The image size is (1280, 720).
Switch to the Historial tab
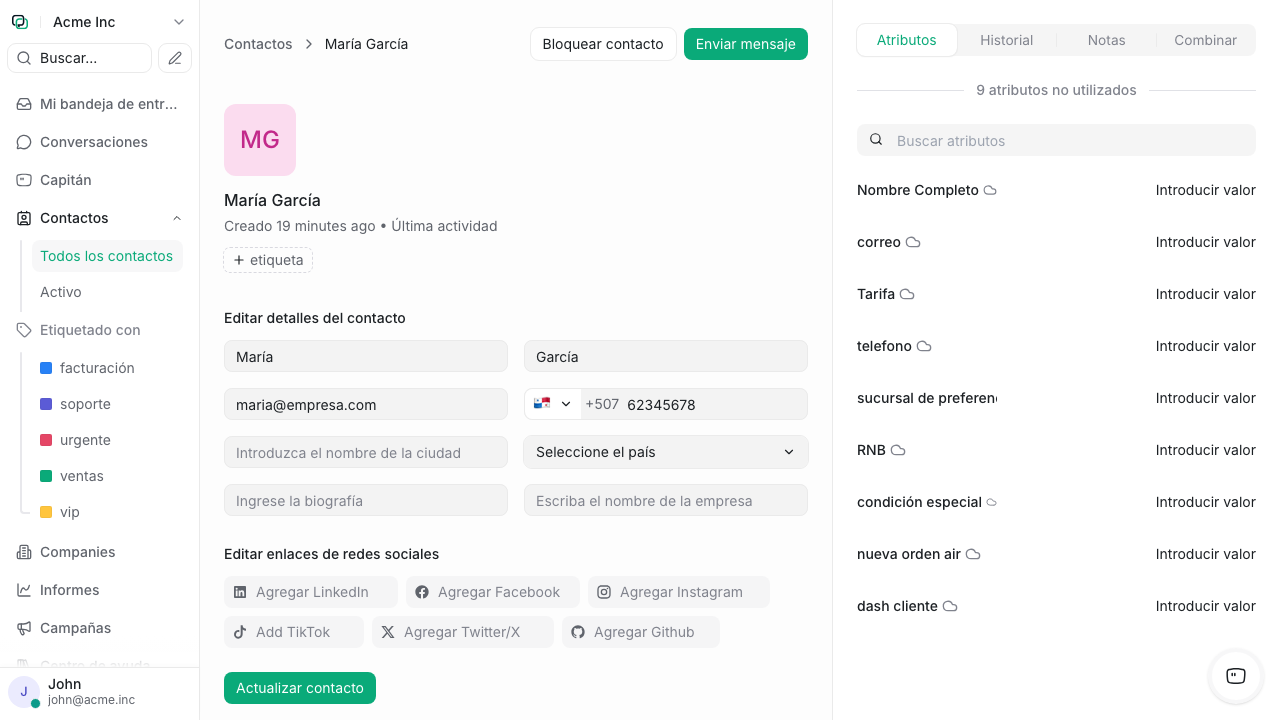coord(1006,40)
